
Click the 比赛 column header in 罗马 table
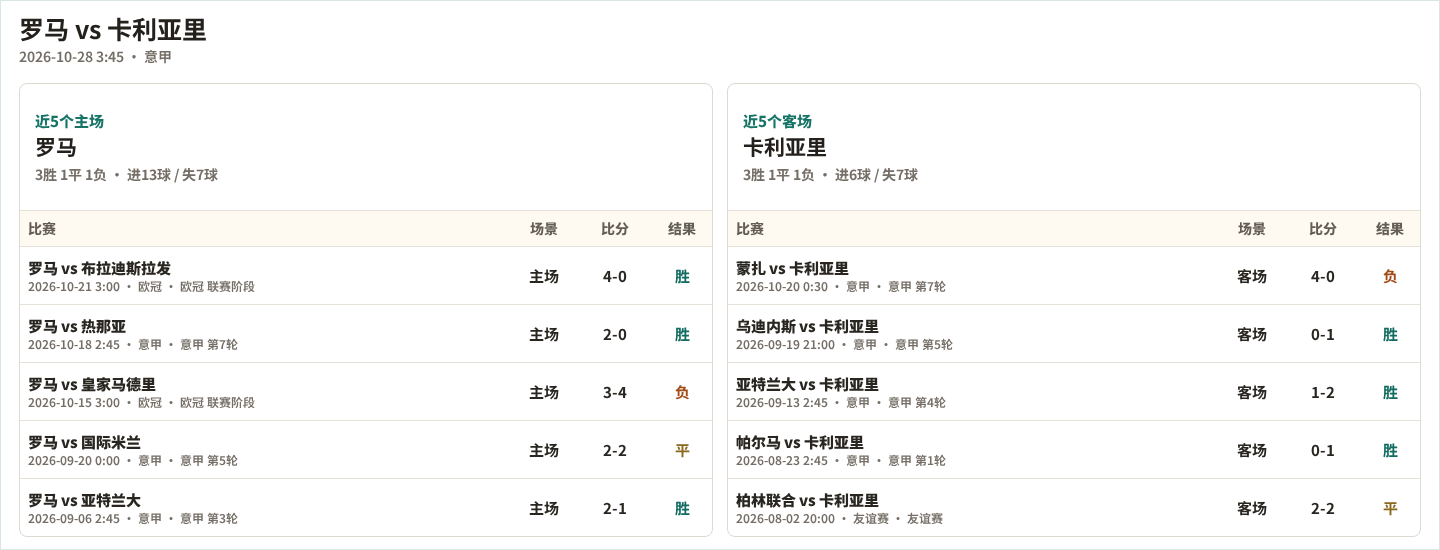(x=42, y=229)
